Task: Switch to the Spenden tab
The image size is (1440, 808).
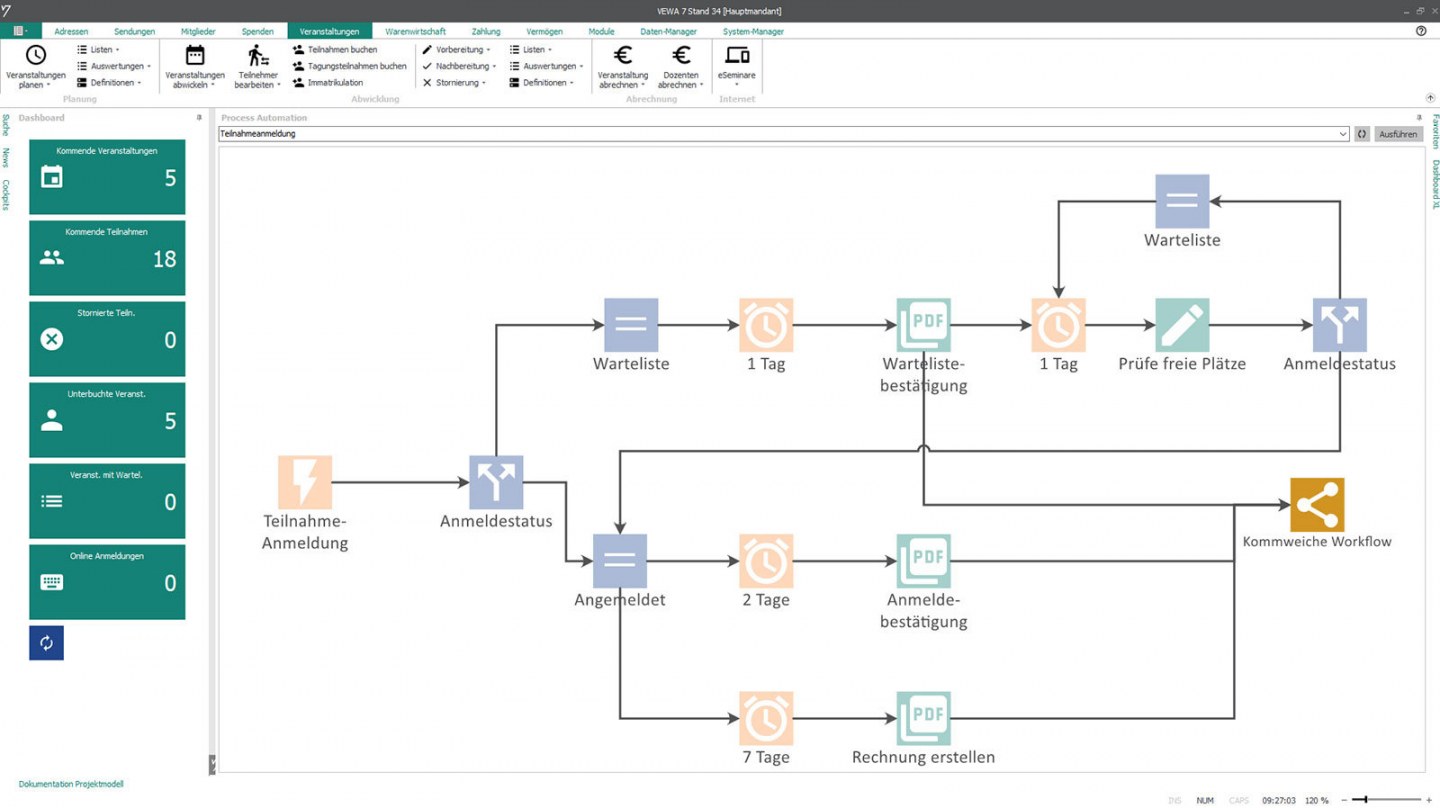Action: (257, 31)
